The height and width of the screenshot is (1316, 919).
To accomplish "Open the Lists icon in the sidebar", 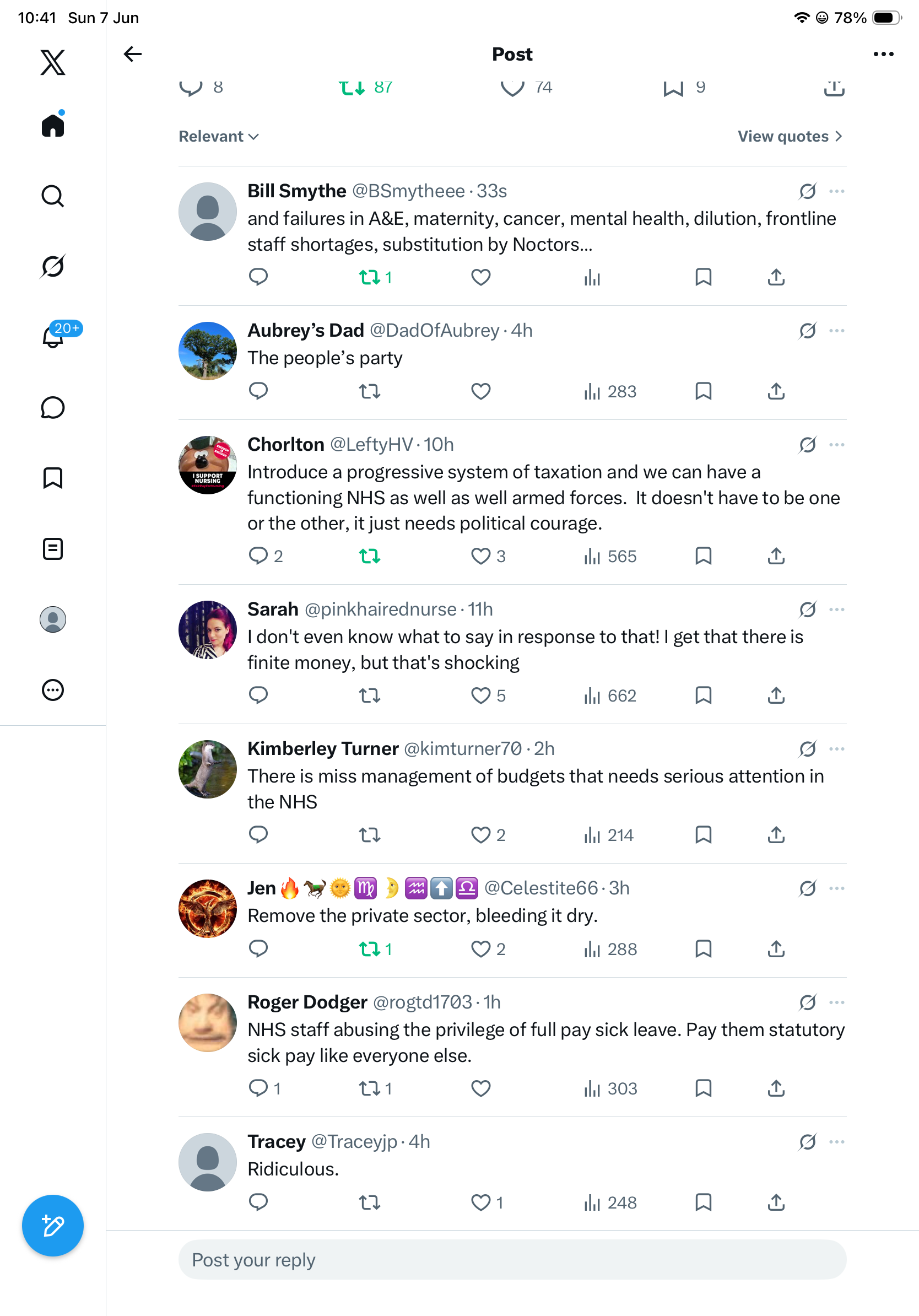I will (53, 548).
